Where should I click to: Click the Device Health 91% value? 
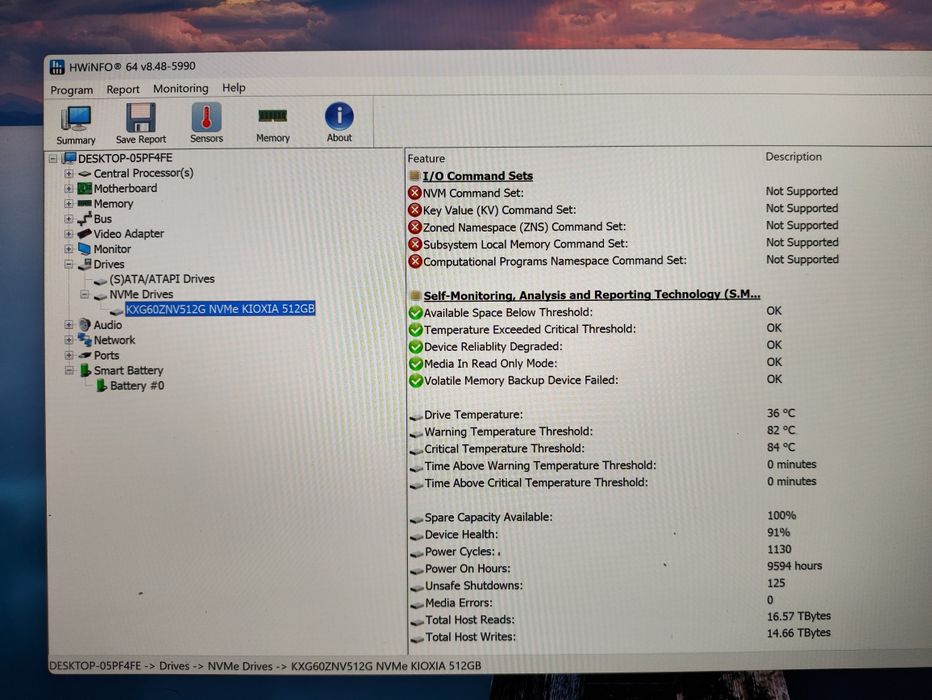pyautogui.click(x=778, y=532)
